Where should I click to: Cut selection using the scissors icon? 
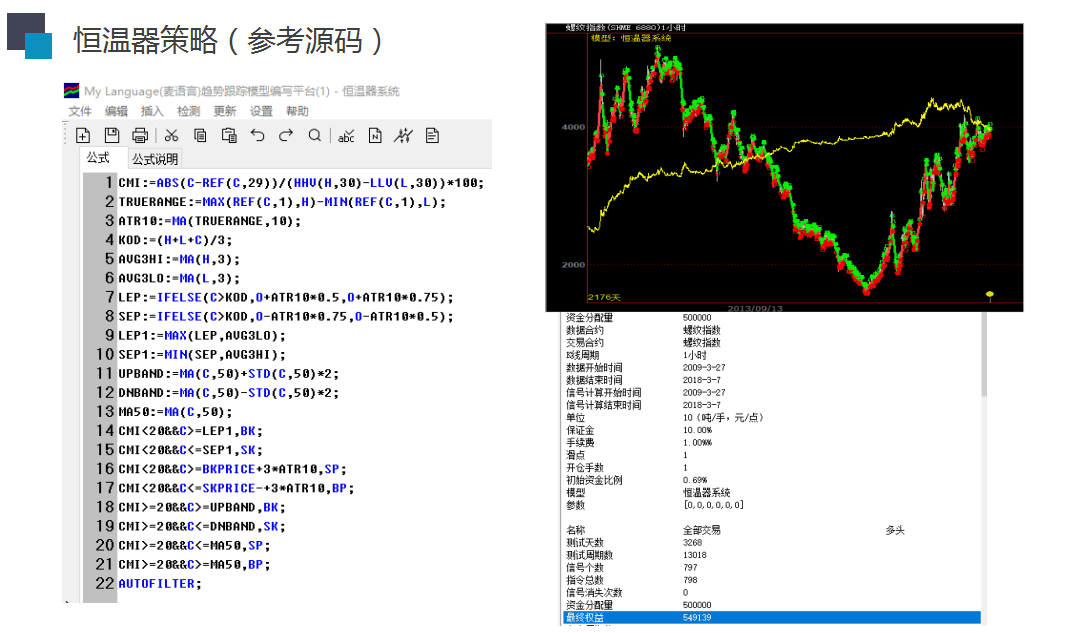(x=172, y=136)
